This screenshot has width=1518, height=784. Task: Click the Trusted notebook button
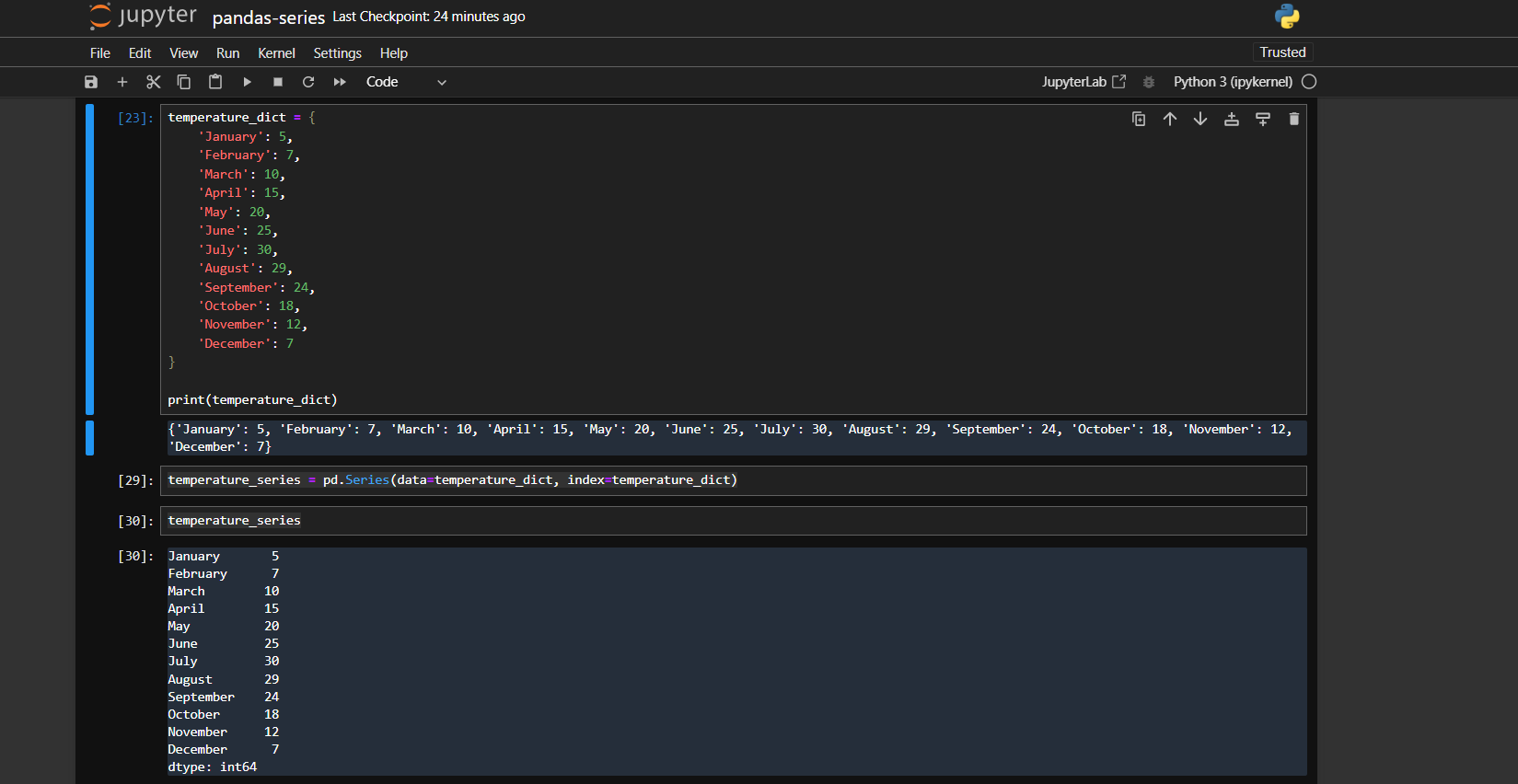[1282, 52]
